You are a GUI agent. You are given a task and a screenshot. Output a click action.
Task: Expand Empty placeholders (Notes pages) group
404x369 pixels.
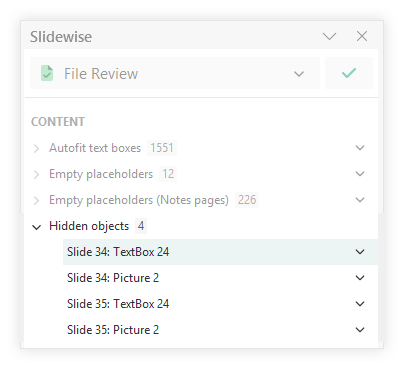click(x=36, y=200)
